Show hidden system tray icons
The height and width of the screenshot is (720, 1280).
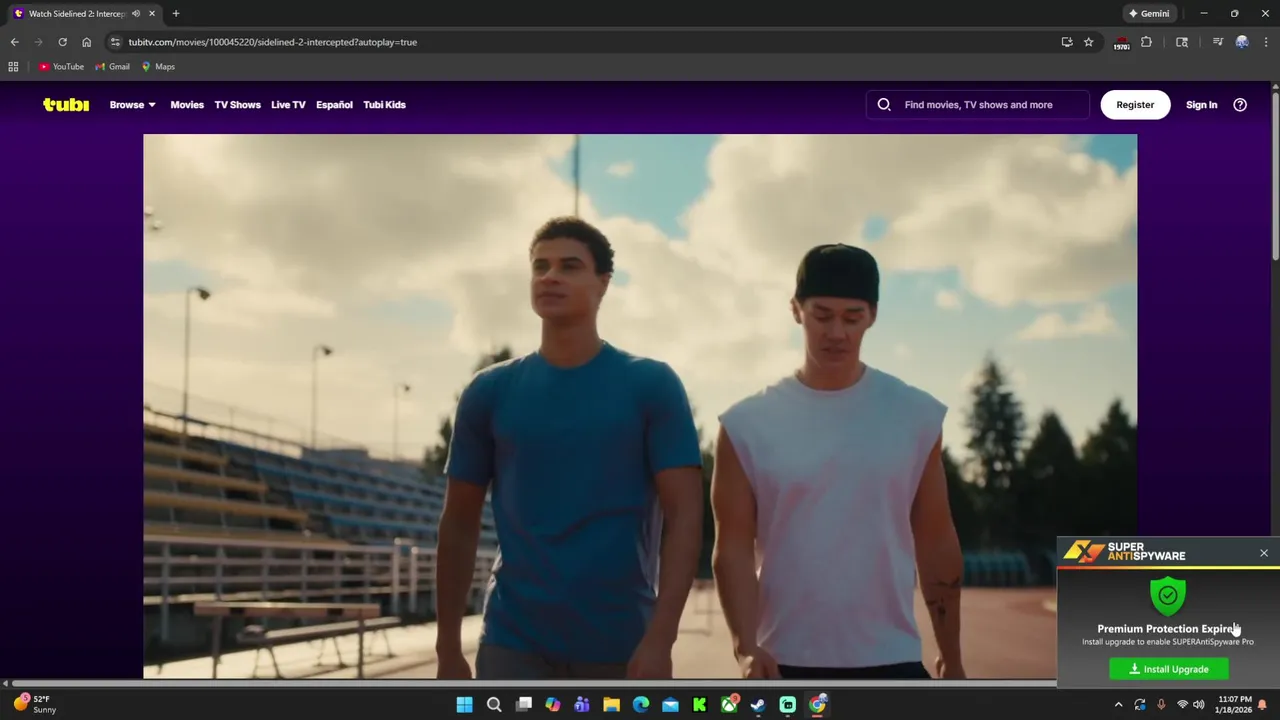click(x=1119, y=704)
